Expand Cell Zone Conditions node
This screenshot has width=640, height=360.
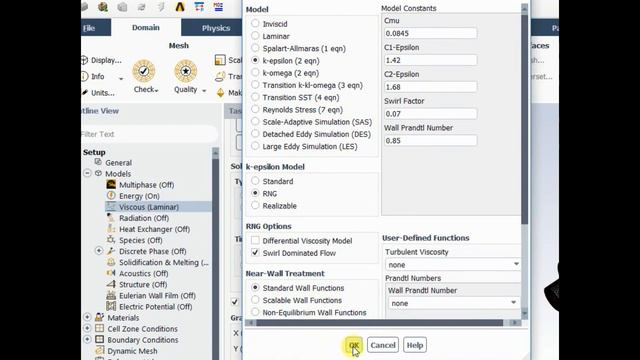87,328
